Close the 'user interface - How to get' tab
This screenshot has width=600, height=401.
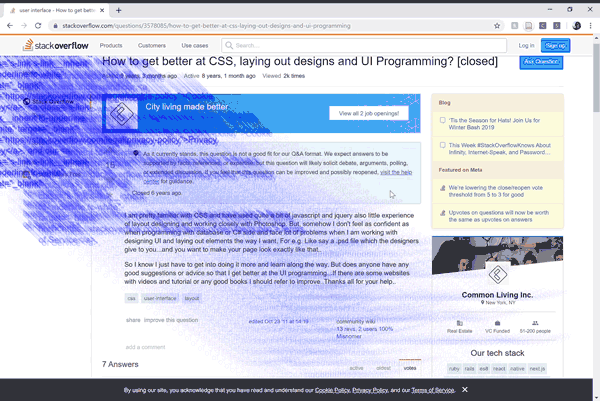tap(102, 10)
